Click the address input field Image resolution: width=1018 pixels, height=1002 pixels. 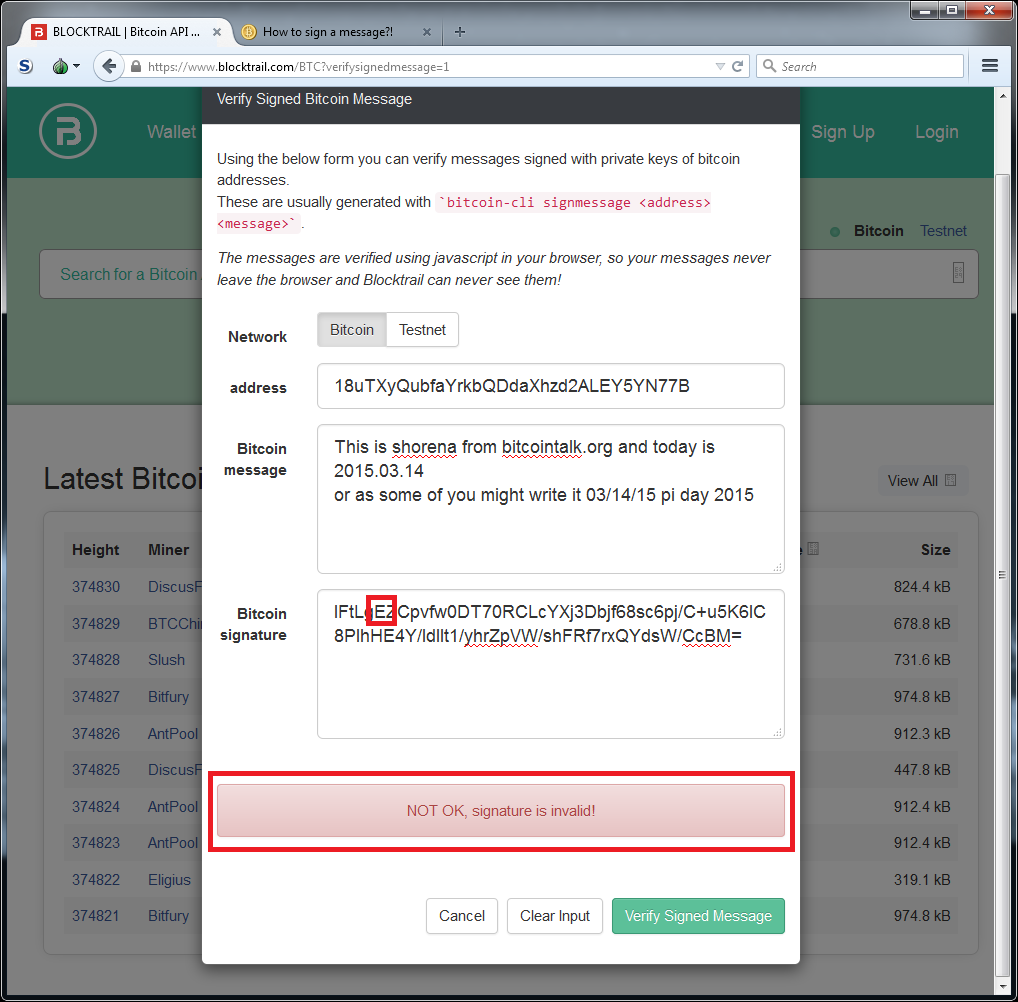551,386
